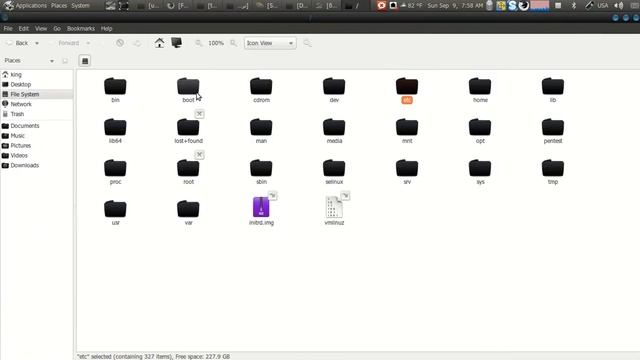Select the lost+found folder
The height and width of the screenshot is (360, 640).
(188, 127)
